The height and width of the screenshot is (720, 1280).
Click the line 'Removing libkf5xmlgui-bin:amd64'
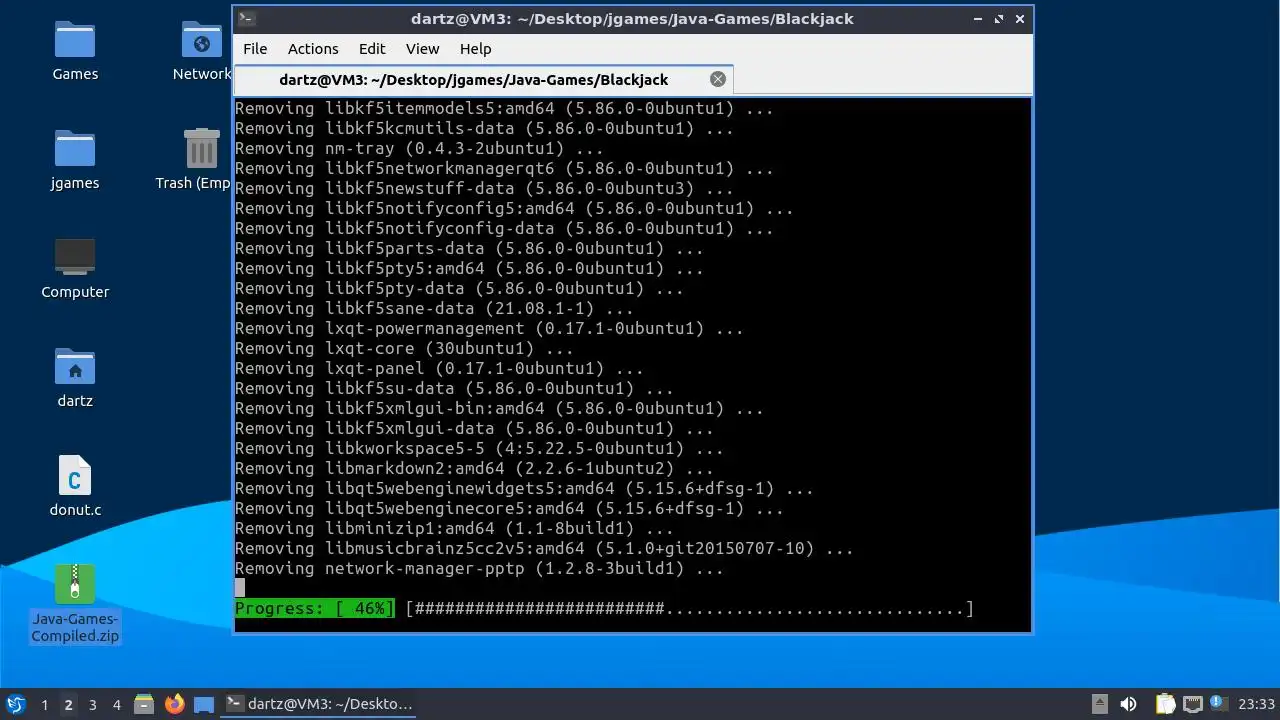coord(499,408)
